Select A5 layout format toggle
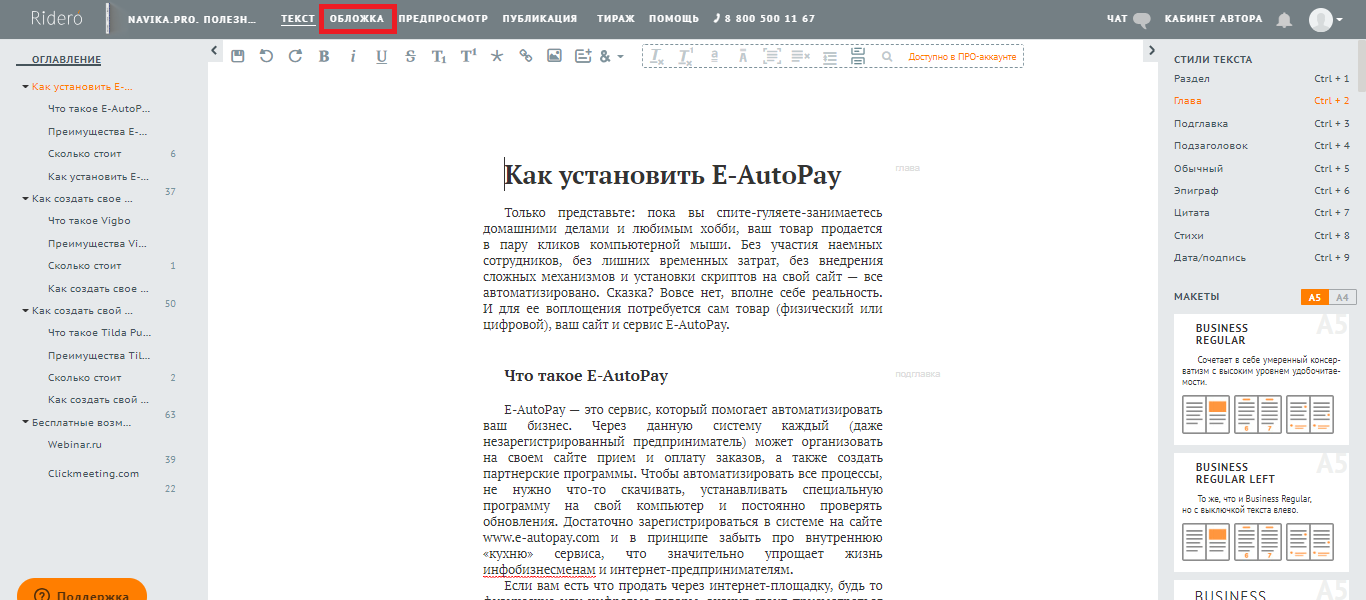The width and height of the screenshot is (1366, 600). tap(1314, 297)
